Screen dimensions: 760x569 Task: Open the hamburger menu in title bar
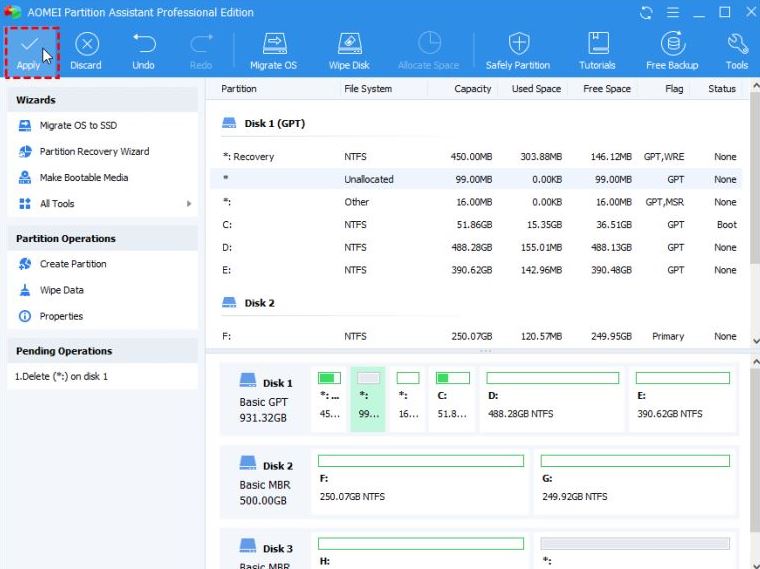(673, 13)
